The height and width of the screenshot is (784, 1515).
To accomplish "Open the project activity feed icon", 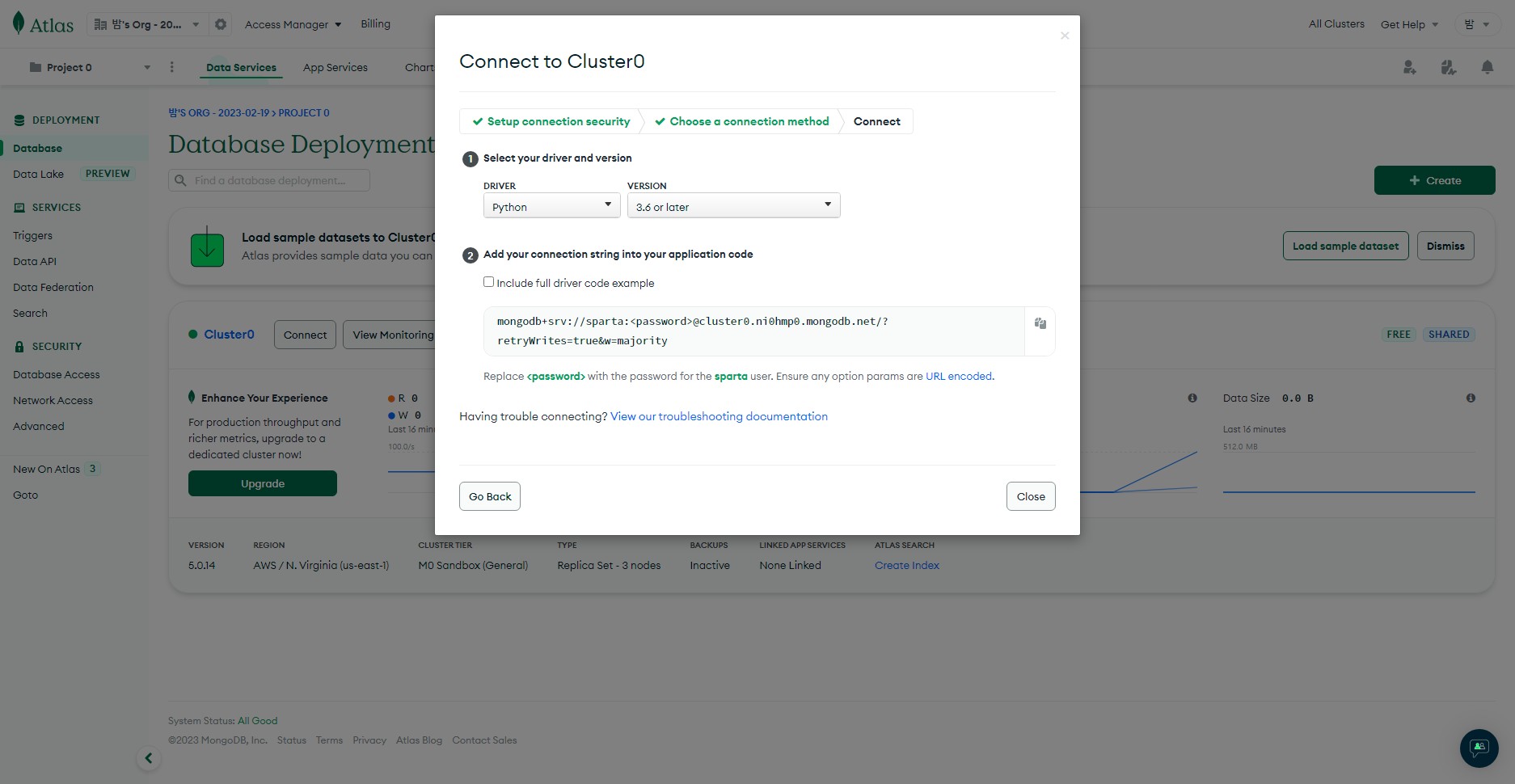I will click(1449, 67).
